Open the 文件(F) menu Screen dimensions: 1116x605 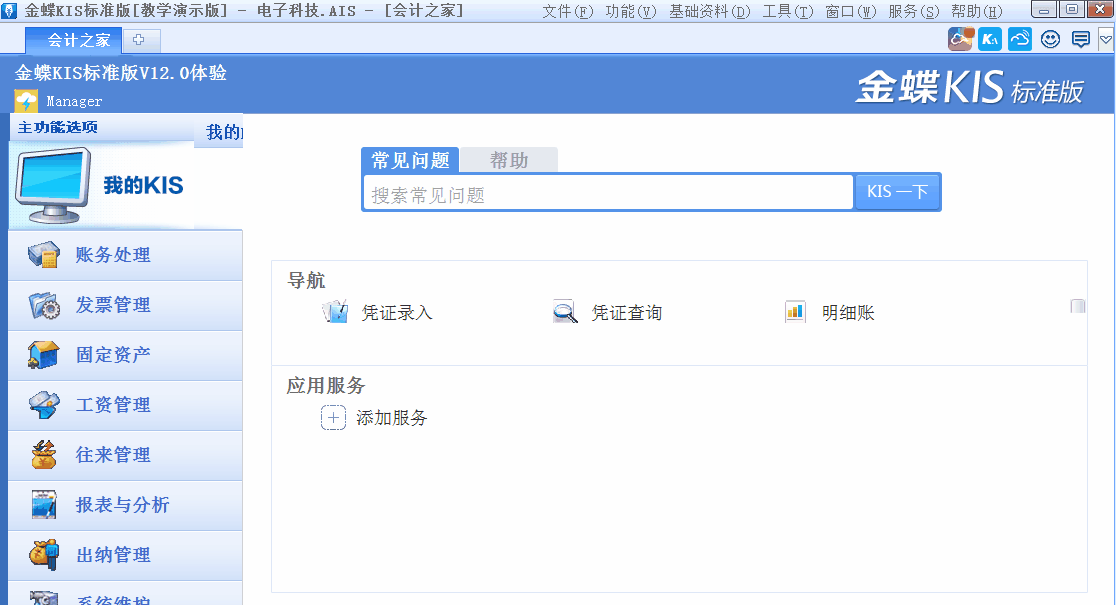click(x=567, y=11)
